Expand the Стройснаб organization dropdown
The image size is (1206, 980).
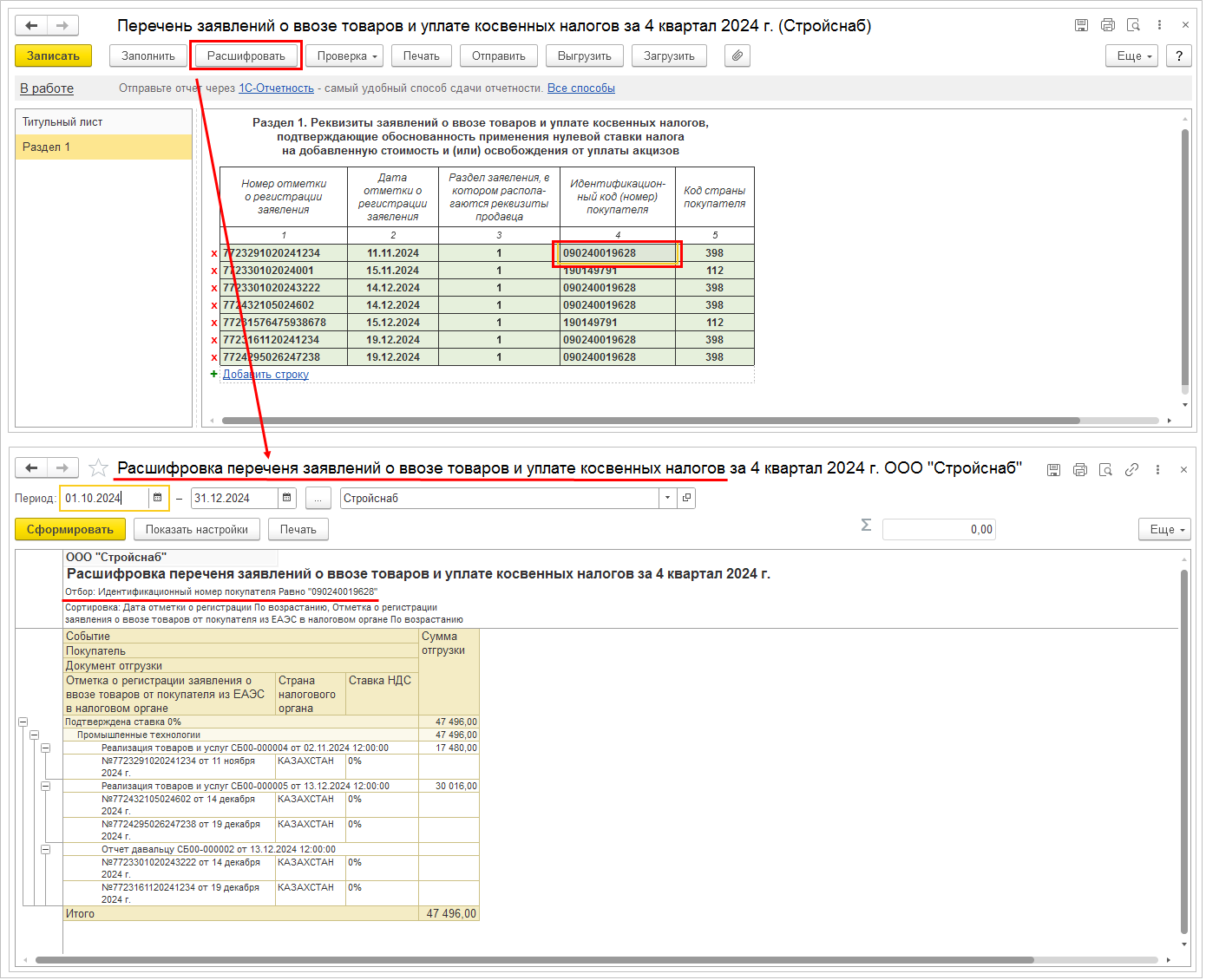(x=667, y=498)
